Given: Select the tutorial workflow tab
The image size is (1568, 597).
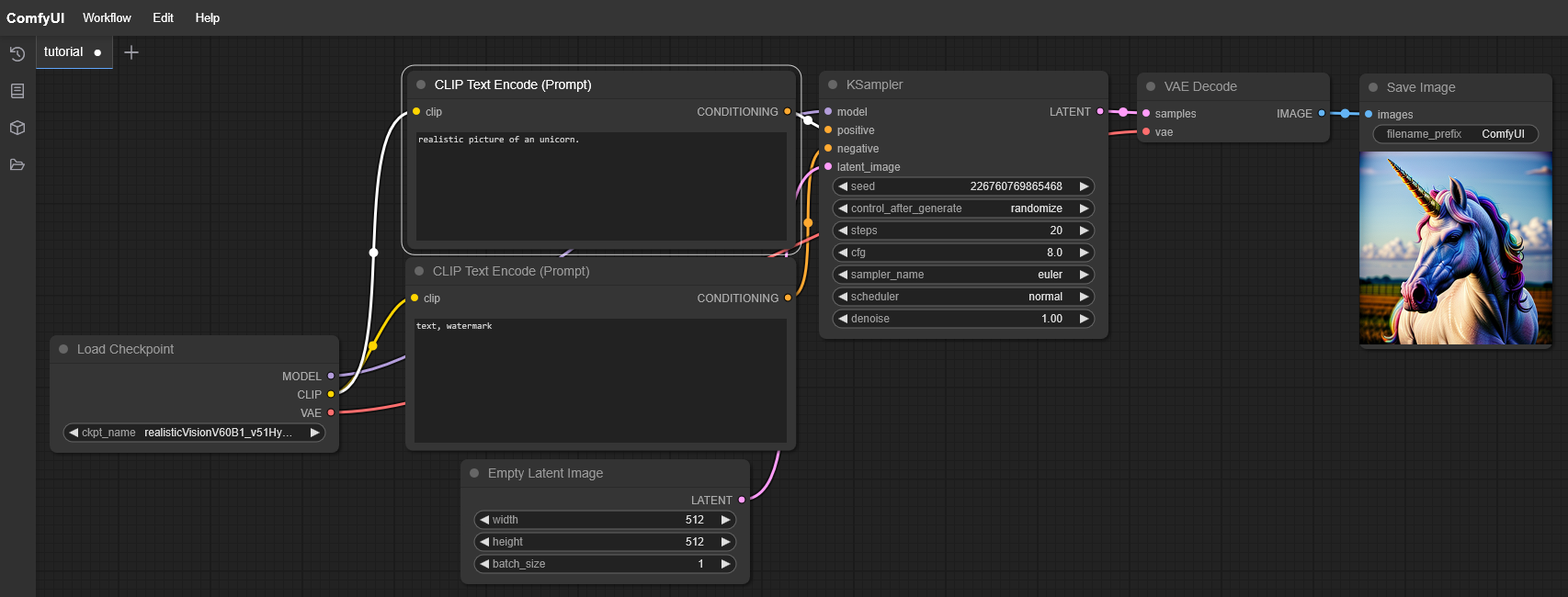Looking at the screenshot, I should (63, 52).
